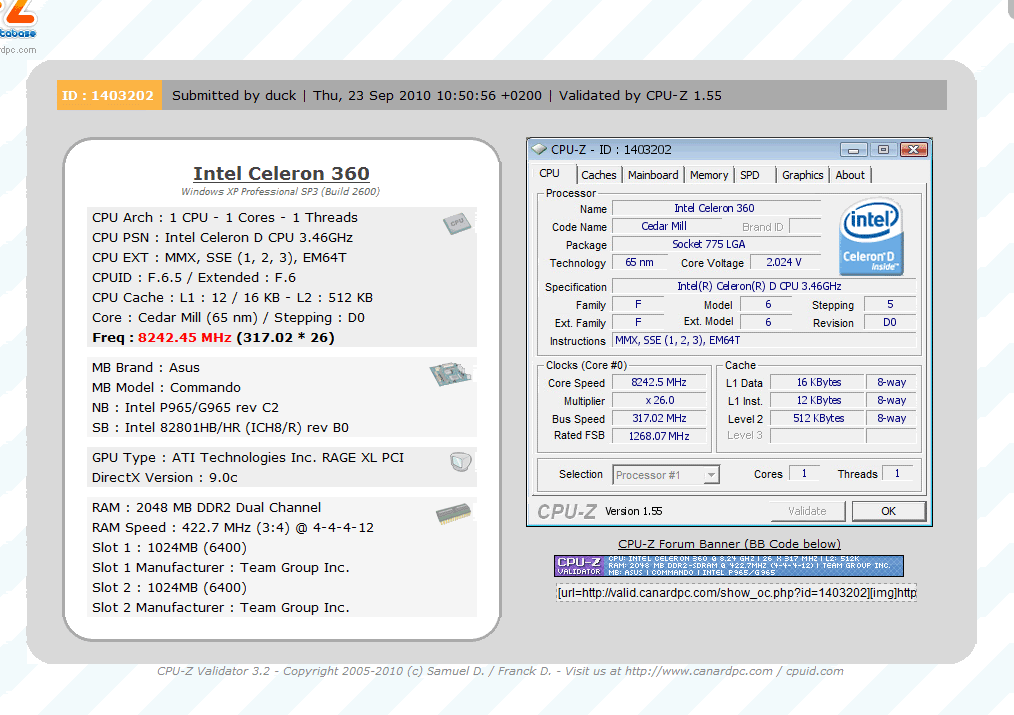Expand the Processor #1 selection dropdown
Viewport: 1014px width, 715px height.
click(x=711, y=475)
